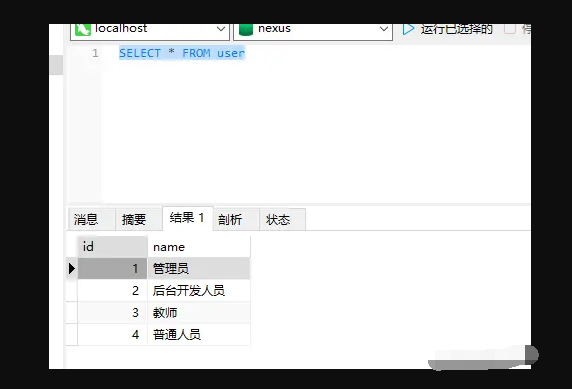
Task: Select the 管理员 cell
Action: click(x=199, y=269)
